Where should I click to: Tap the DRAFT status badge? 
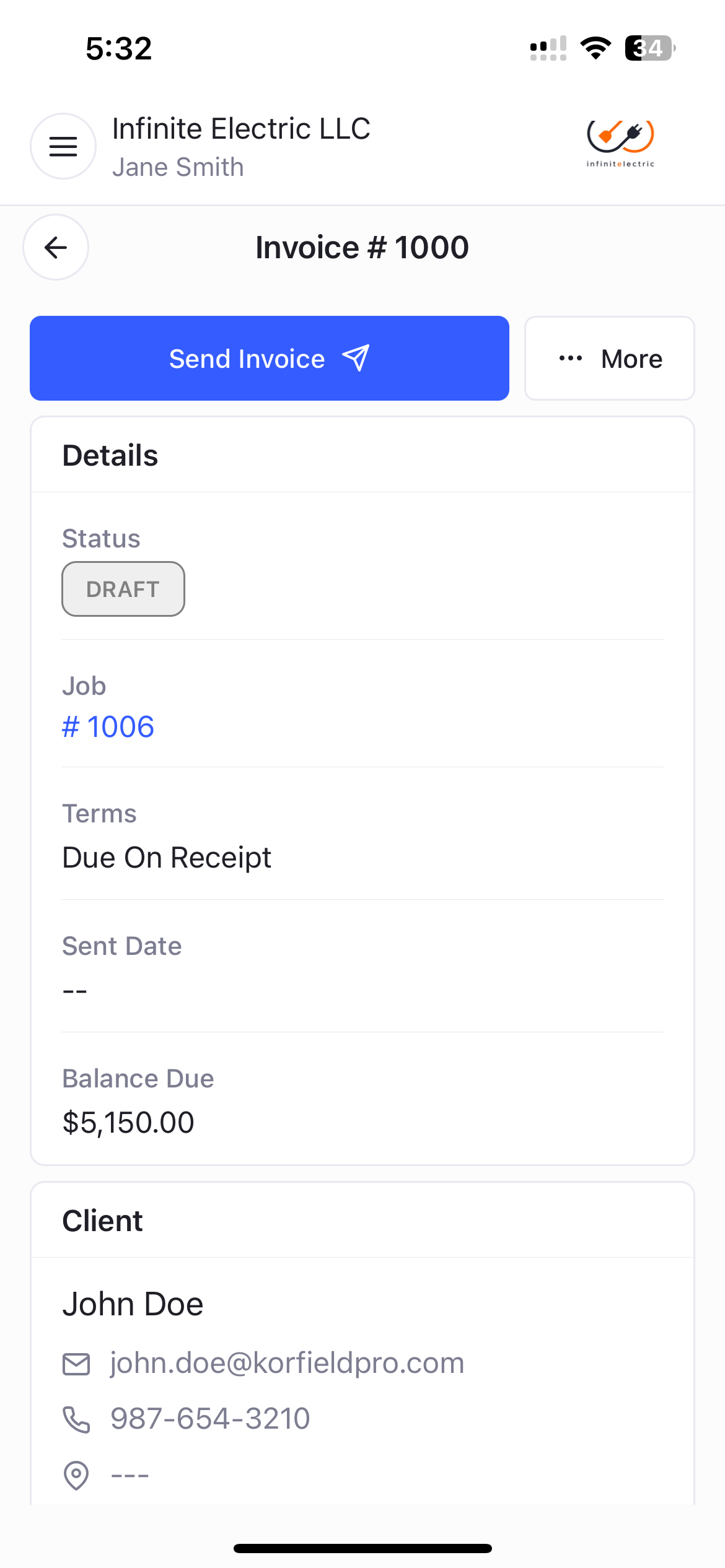[x=123, y=589]
